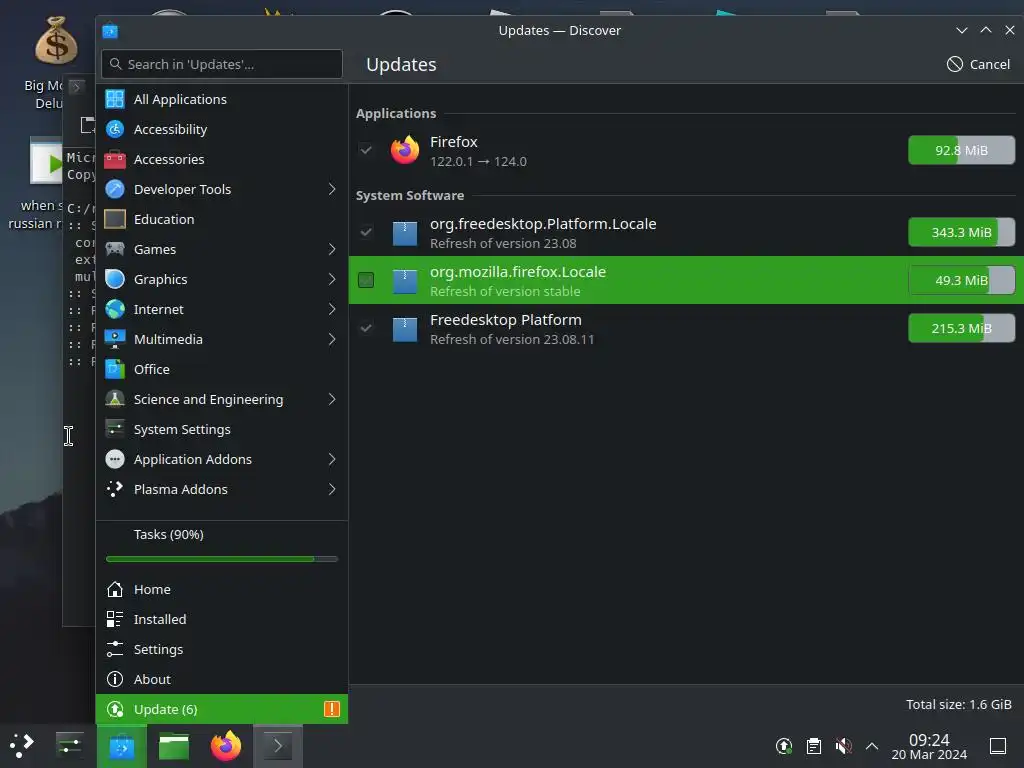The image size is (1024, 768).
Task: Open System Settings from the taskbar
Action: (69, 746)
